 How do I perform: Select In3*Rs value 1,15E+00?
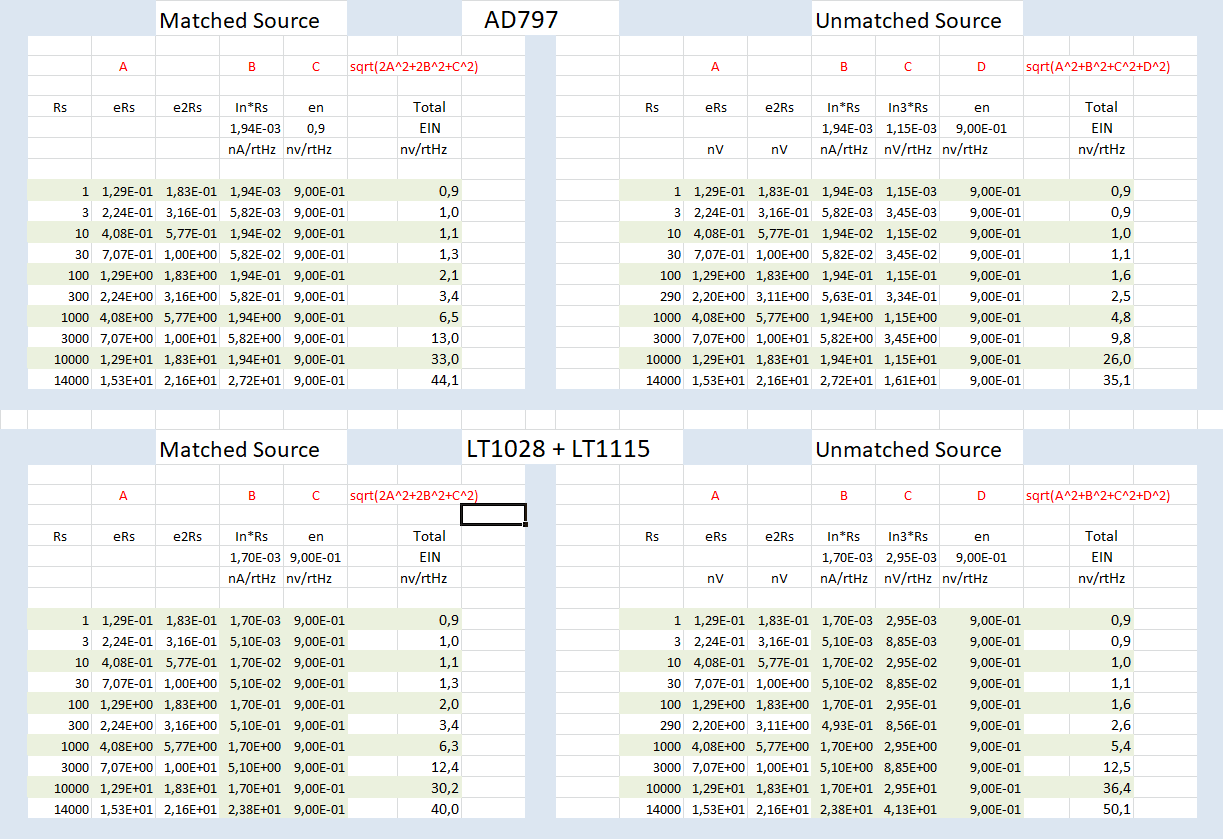click(910, 317)
